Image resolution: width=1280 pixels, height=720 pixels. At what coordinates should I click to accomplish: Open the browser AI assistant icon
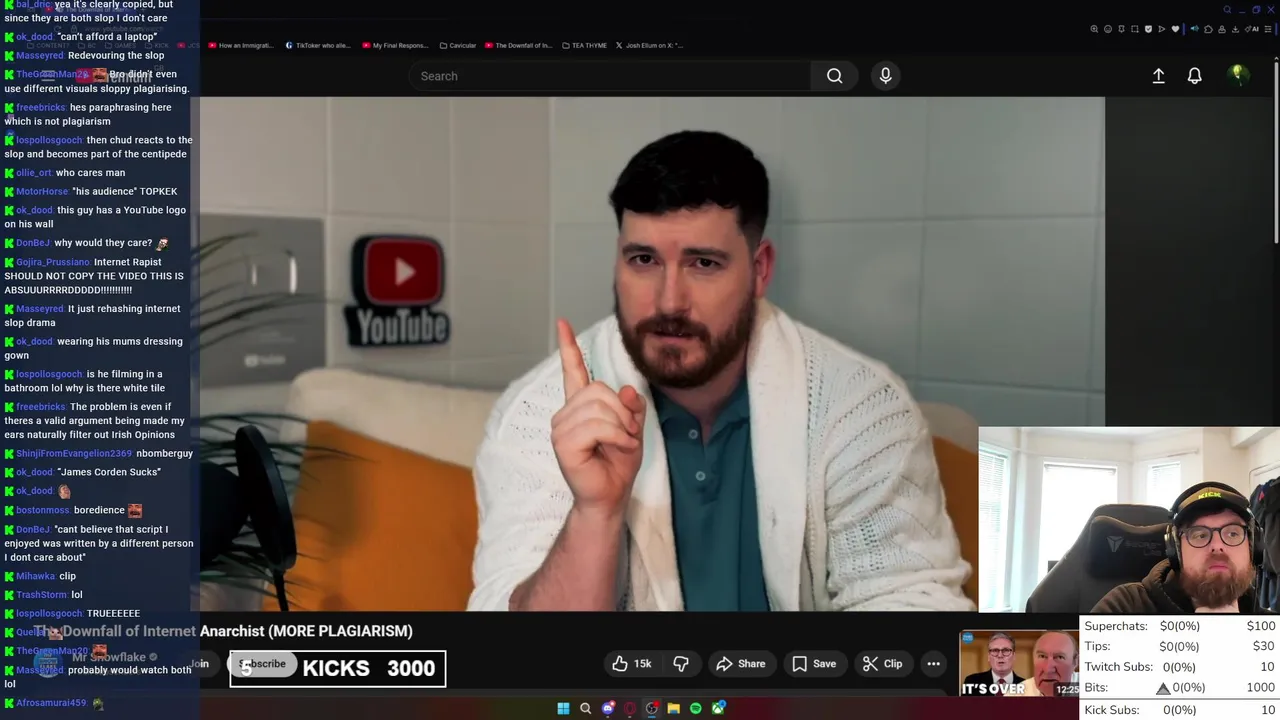click(x=1252, y=29)
